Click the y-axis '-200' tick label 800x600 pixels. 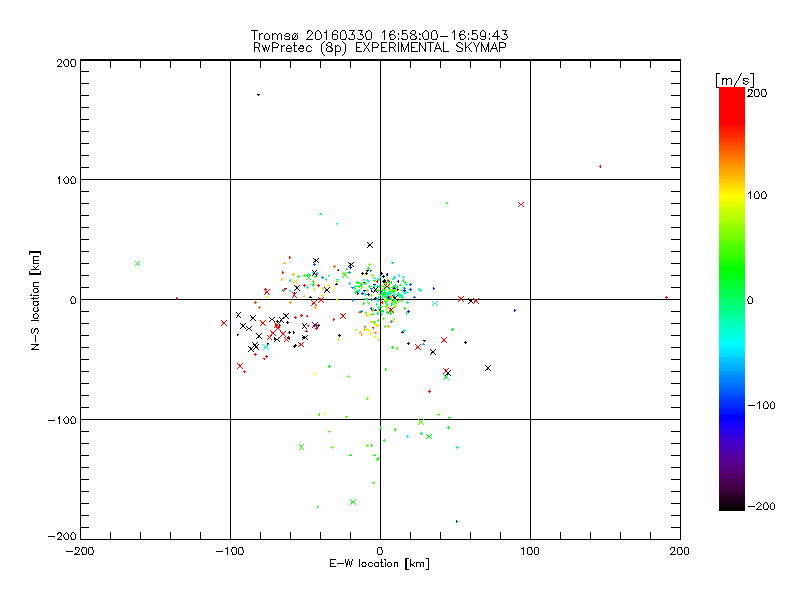pos(62,536)
